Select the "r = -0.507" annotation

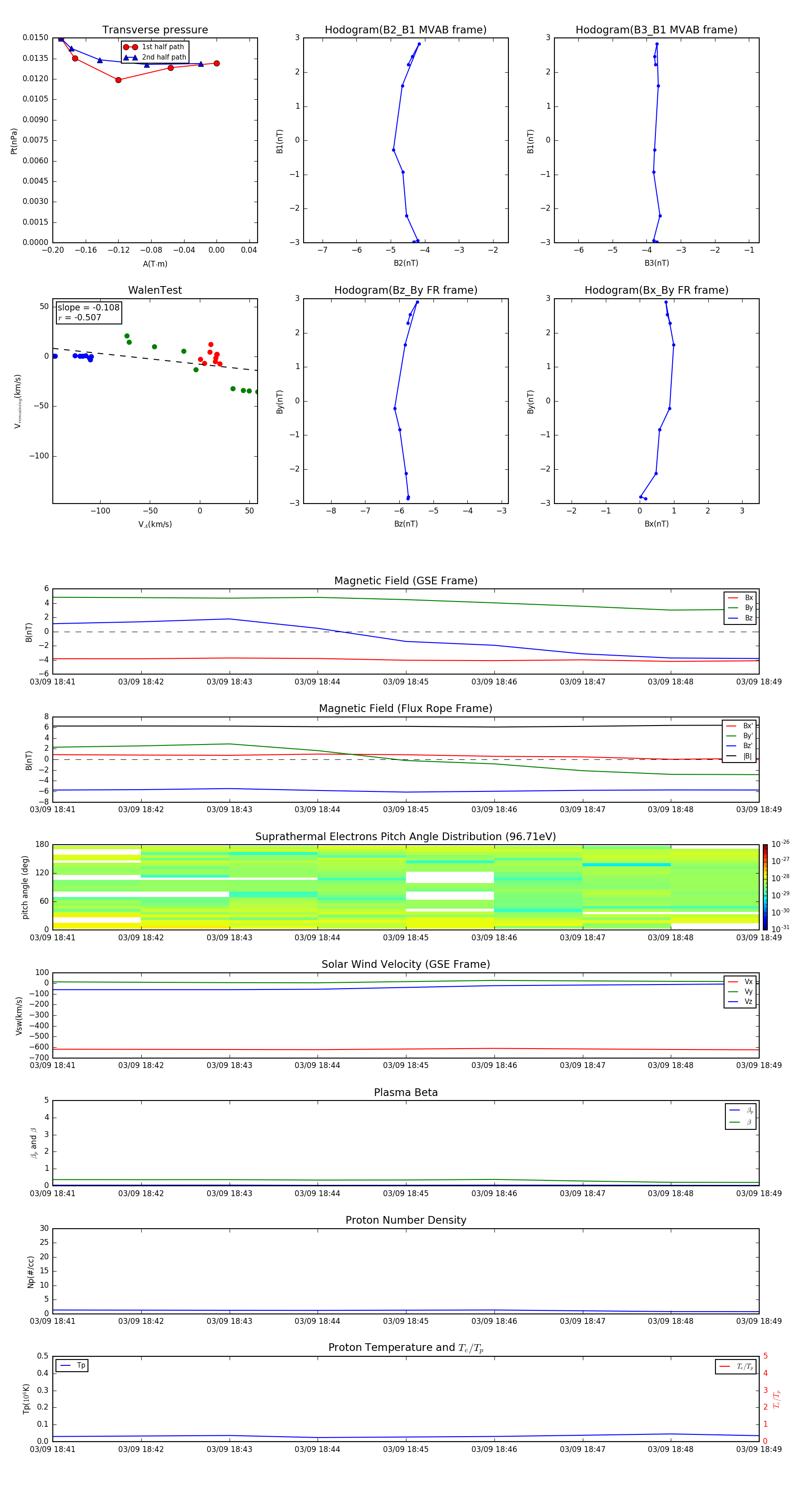[x=79, y=317]
